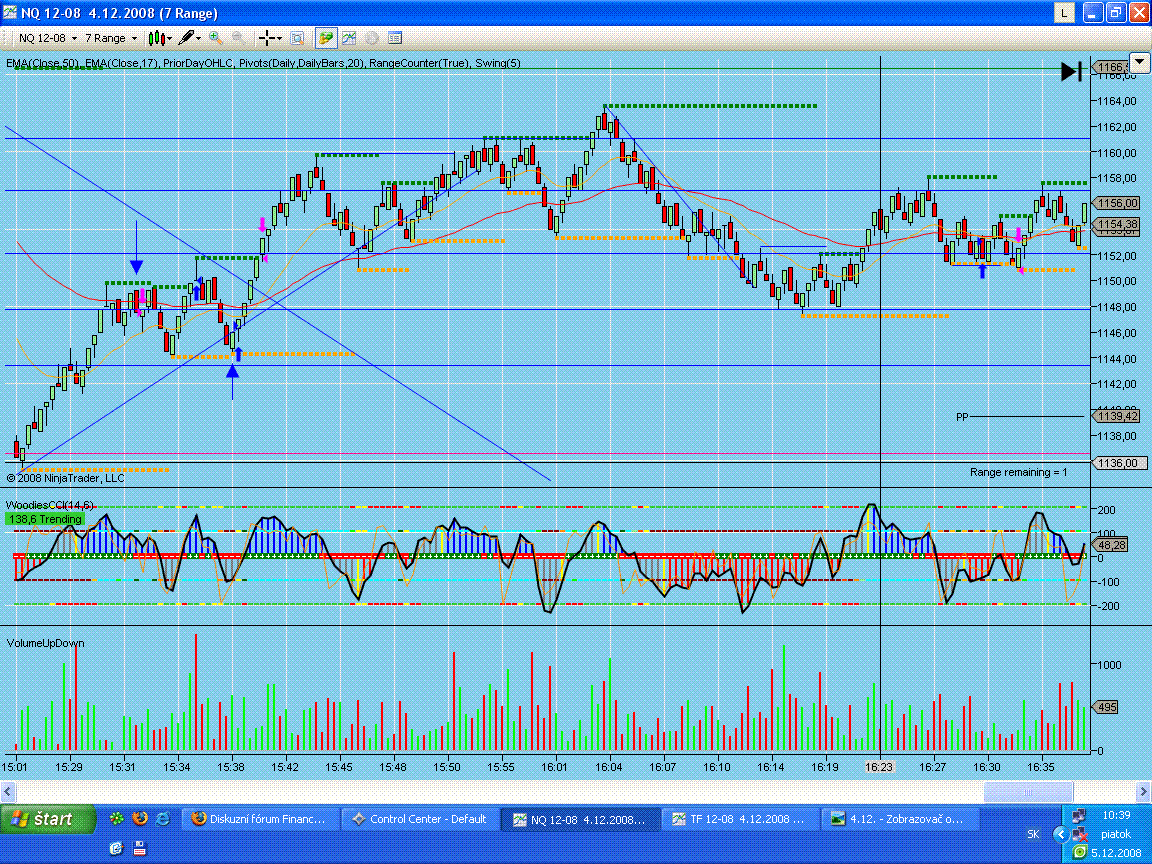1152x864 pixels.
Task: Open the data box magnifier icon
Action: (x=298, y=38)
